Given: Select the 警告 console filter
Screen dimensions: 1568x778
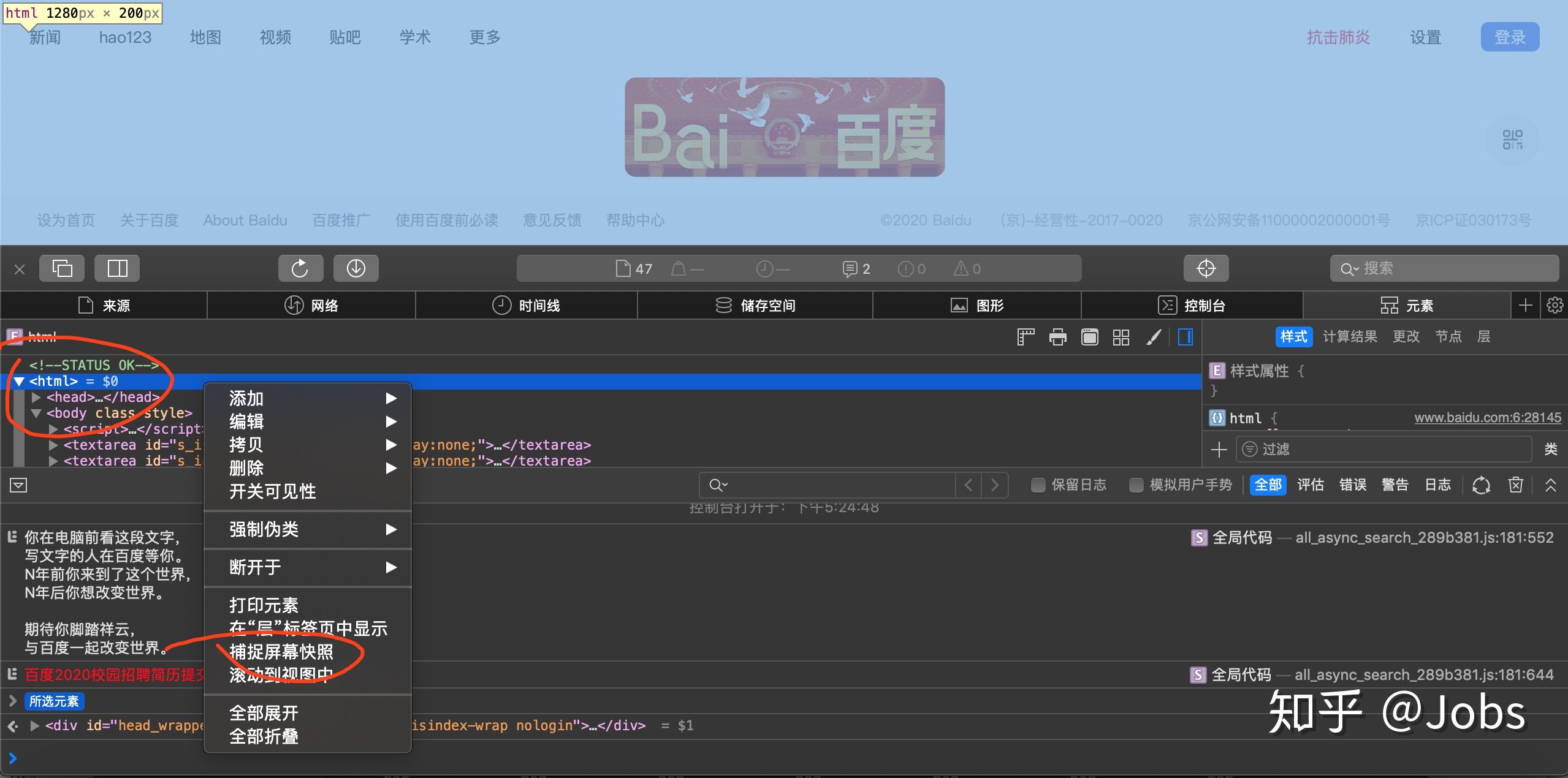Looking at the screenshot, I should tap(1395, 485).
